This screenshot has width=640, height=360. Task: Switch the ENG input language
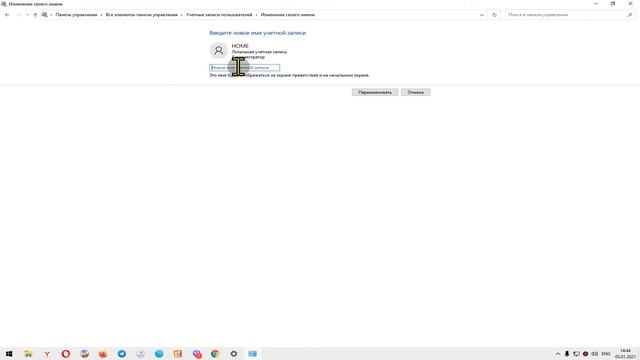click(606, 353)
